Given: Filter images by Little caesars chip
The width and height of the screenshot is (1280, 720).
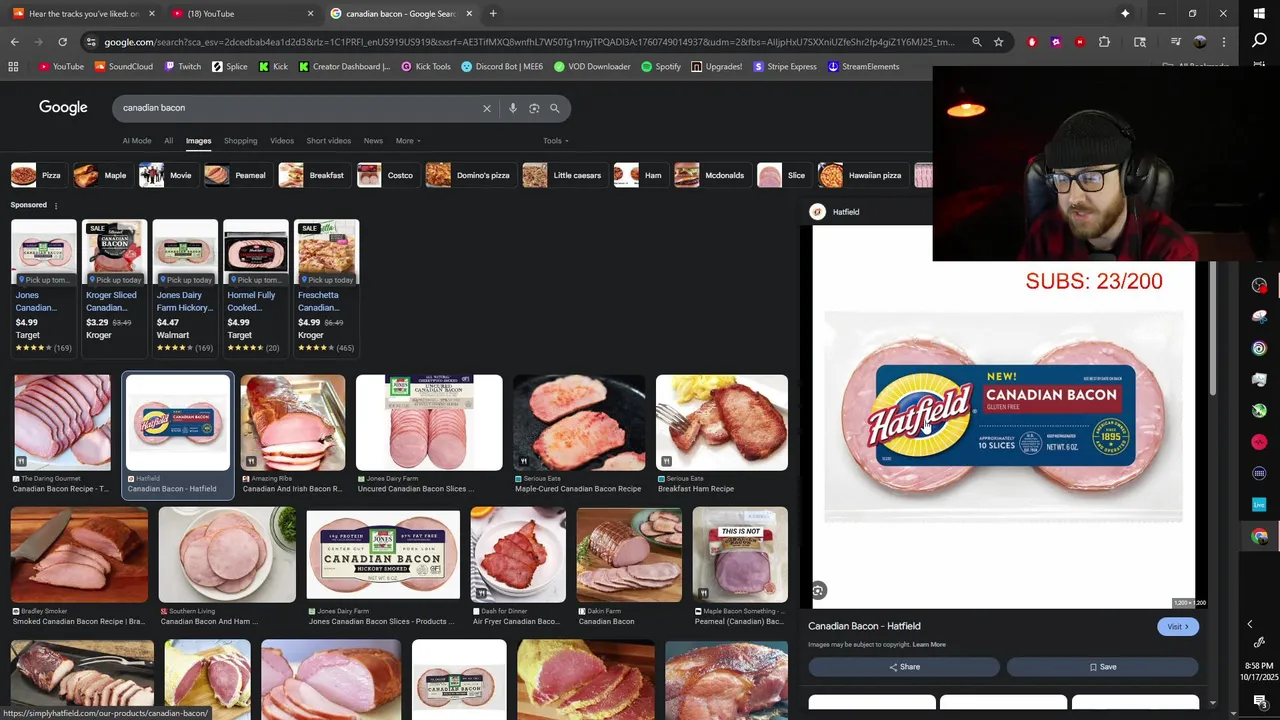Looking at the screenshot, I should 563,175.
